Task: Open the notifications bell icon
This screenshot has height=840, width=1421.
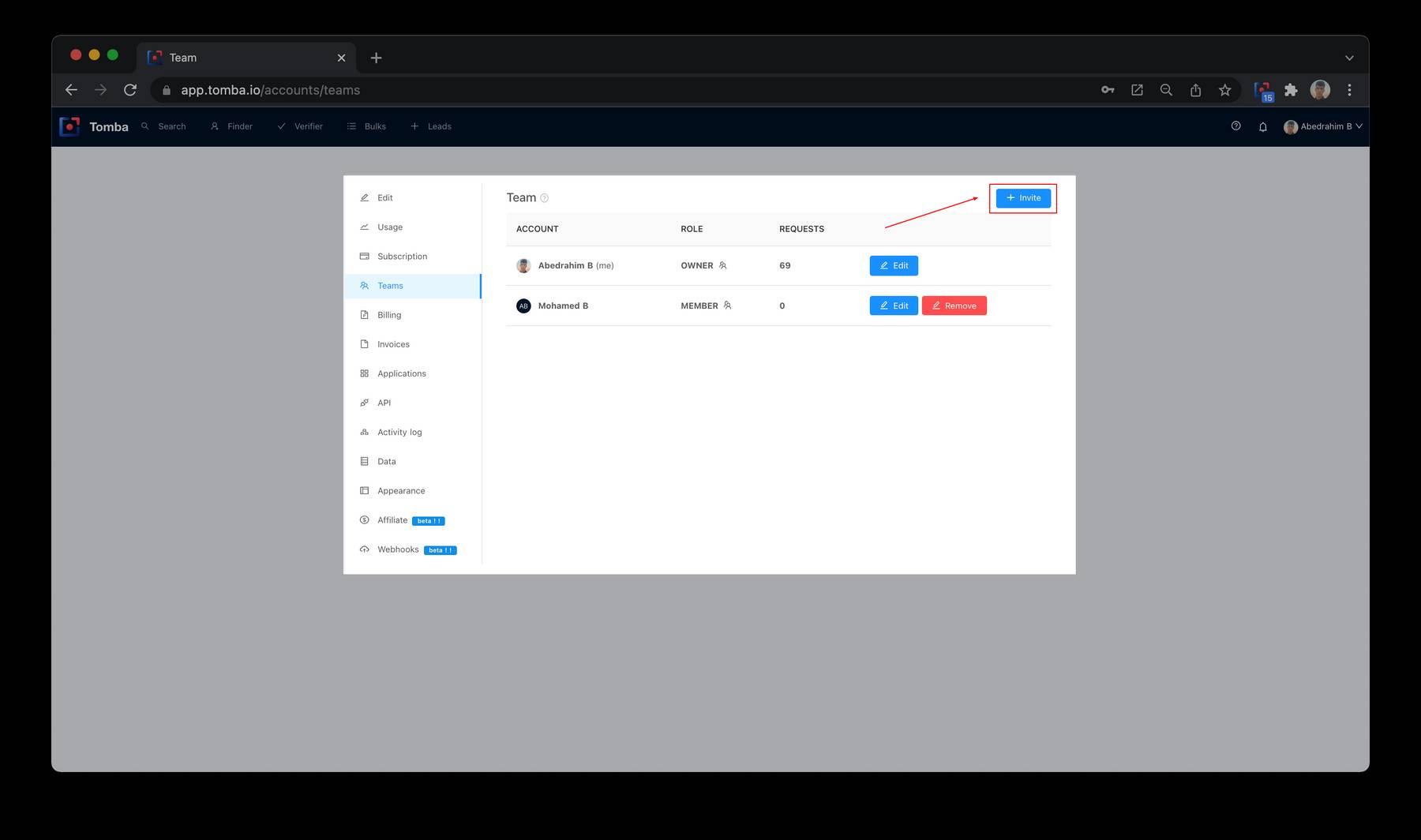Action: click(1263, 127)
